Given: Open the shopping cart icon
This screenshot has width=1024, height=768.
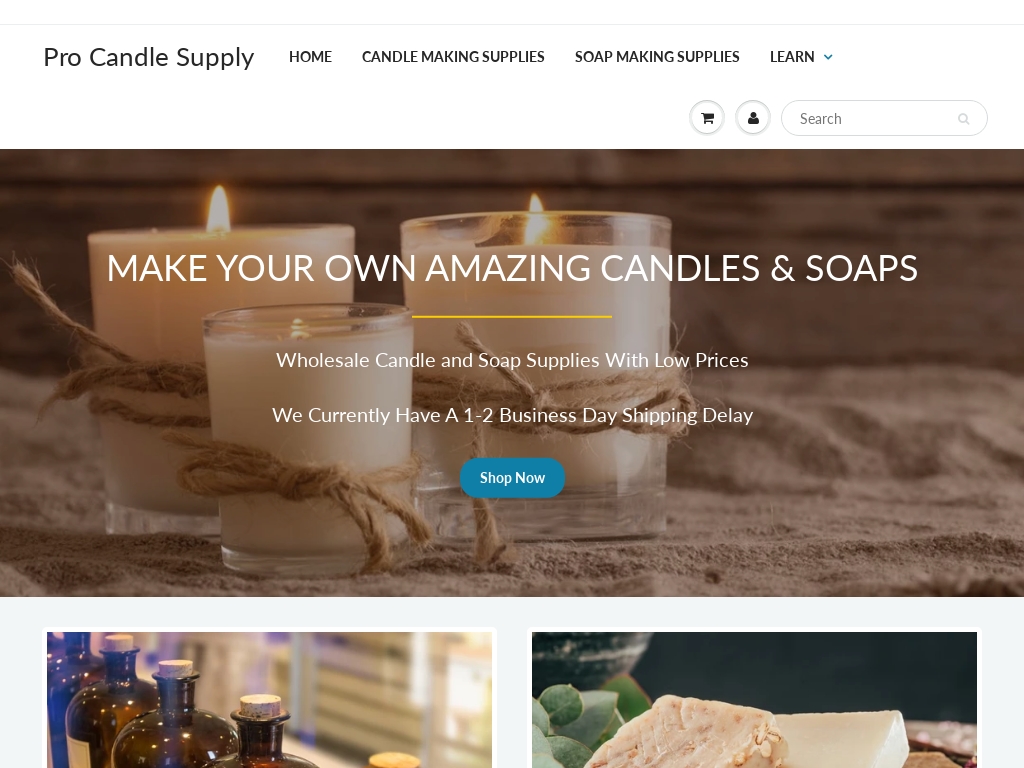Looking at the screenshot, I should tap(707, 118).
